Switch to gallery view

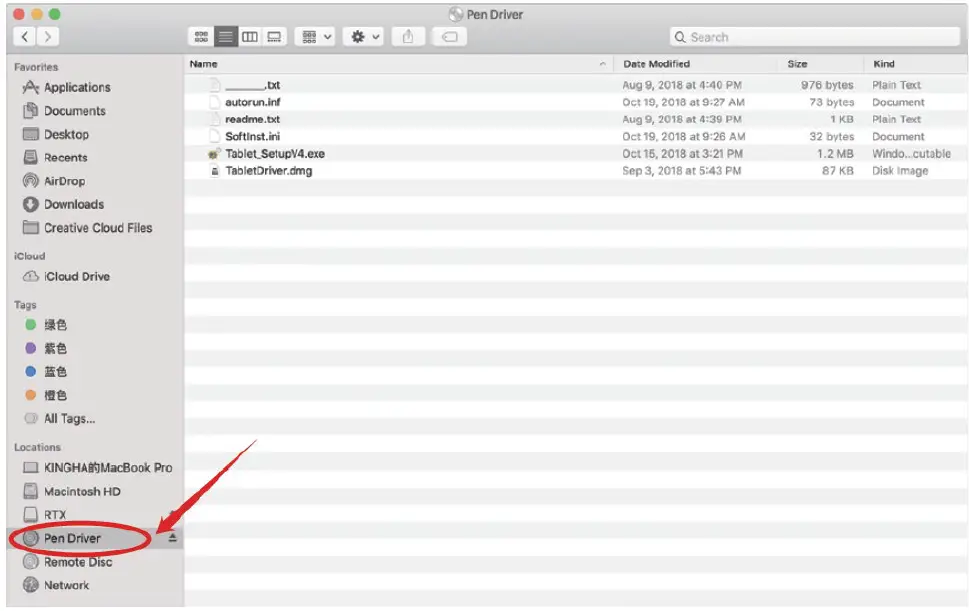point(274,37)
